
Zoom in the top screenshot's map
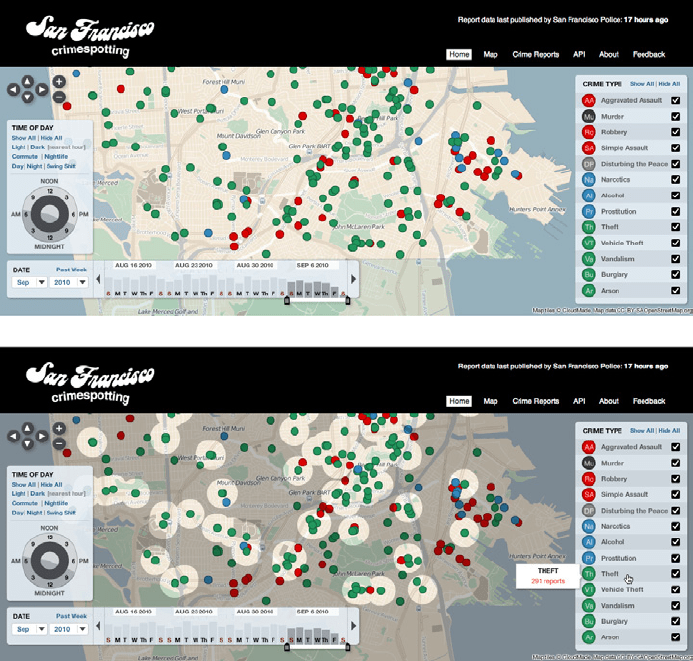coord(59,82)
